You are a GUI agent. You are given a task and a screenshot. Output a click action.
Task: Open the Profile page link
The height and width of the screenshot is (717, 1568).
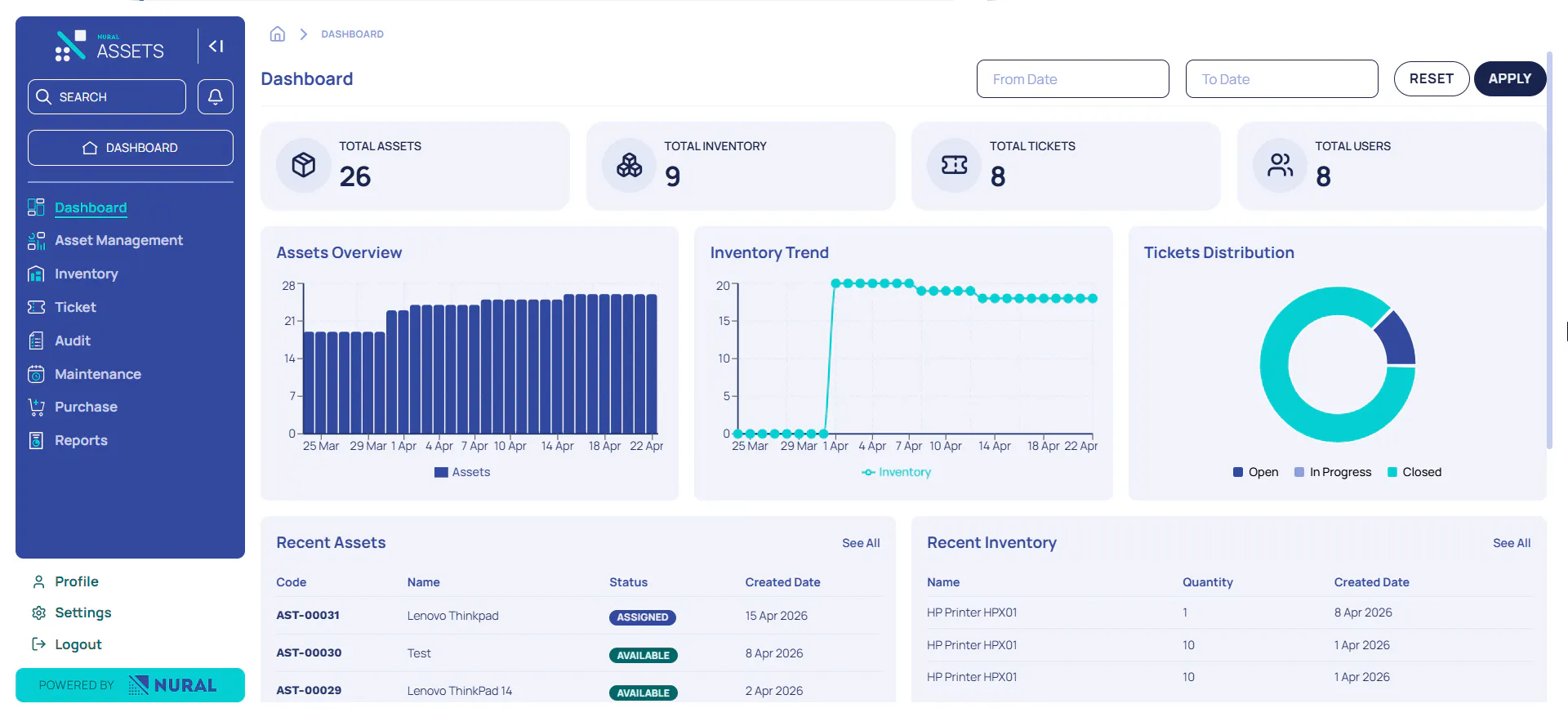[x=77, y=581]
